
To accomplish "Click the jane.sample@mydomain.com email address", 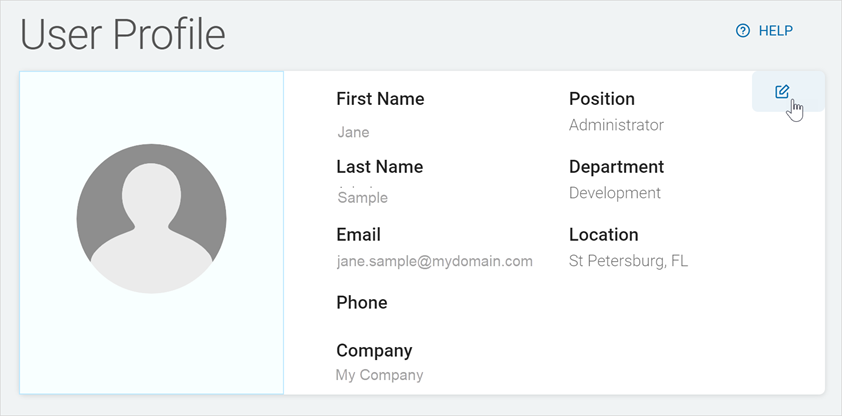I will [434, 261].
